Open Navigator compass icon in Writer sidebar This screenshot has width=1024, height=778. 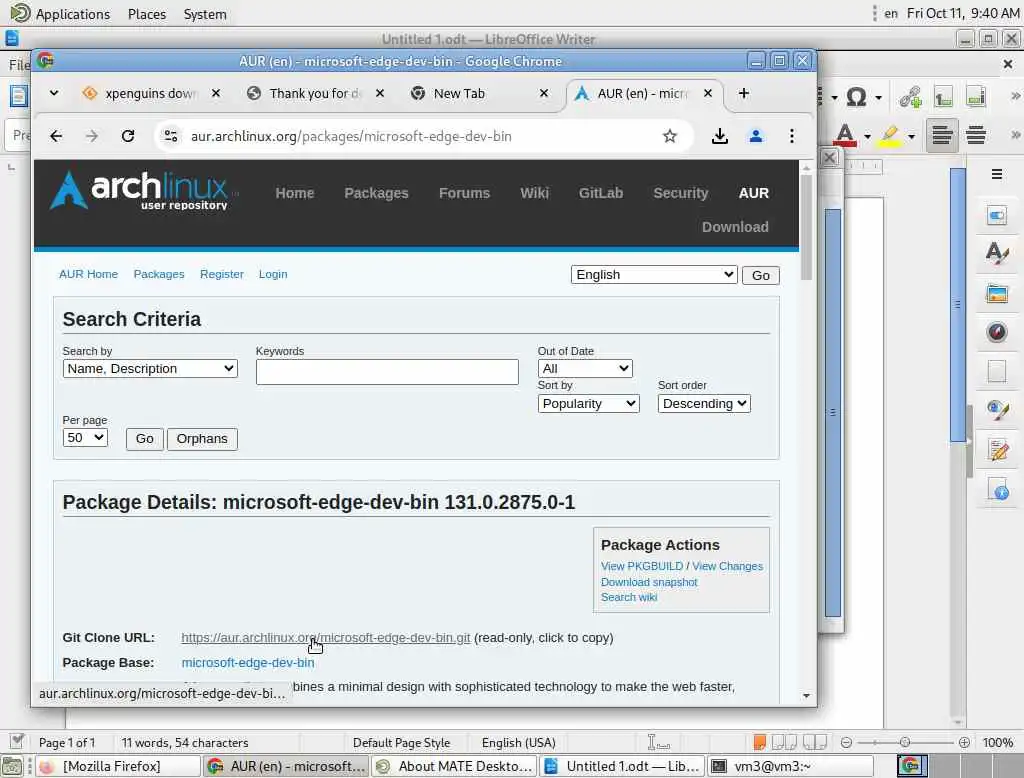[x=997, y=332]
